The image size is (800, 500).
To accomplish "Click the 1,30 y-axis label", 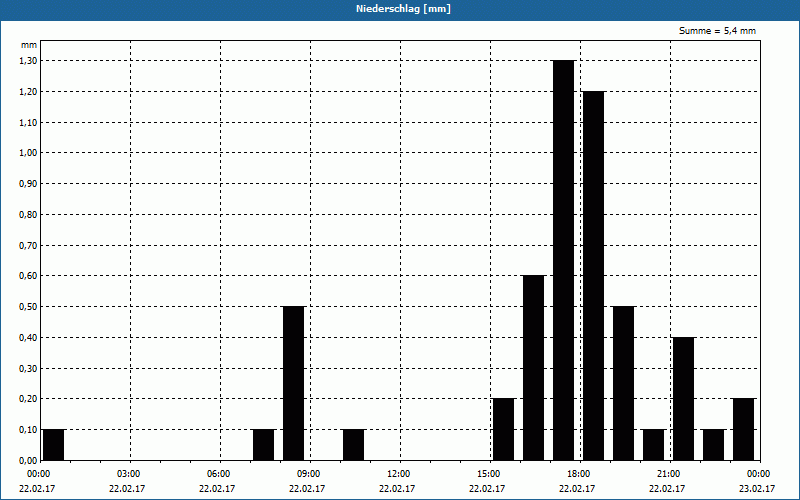I will [28, 61].
